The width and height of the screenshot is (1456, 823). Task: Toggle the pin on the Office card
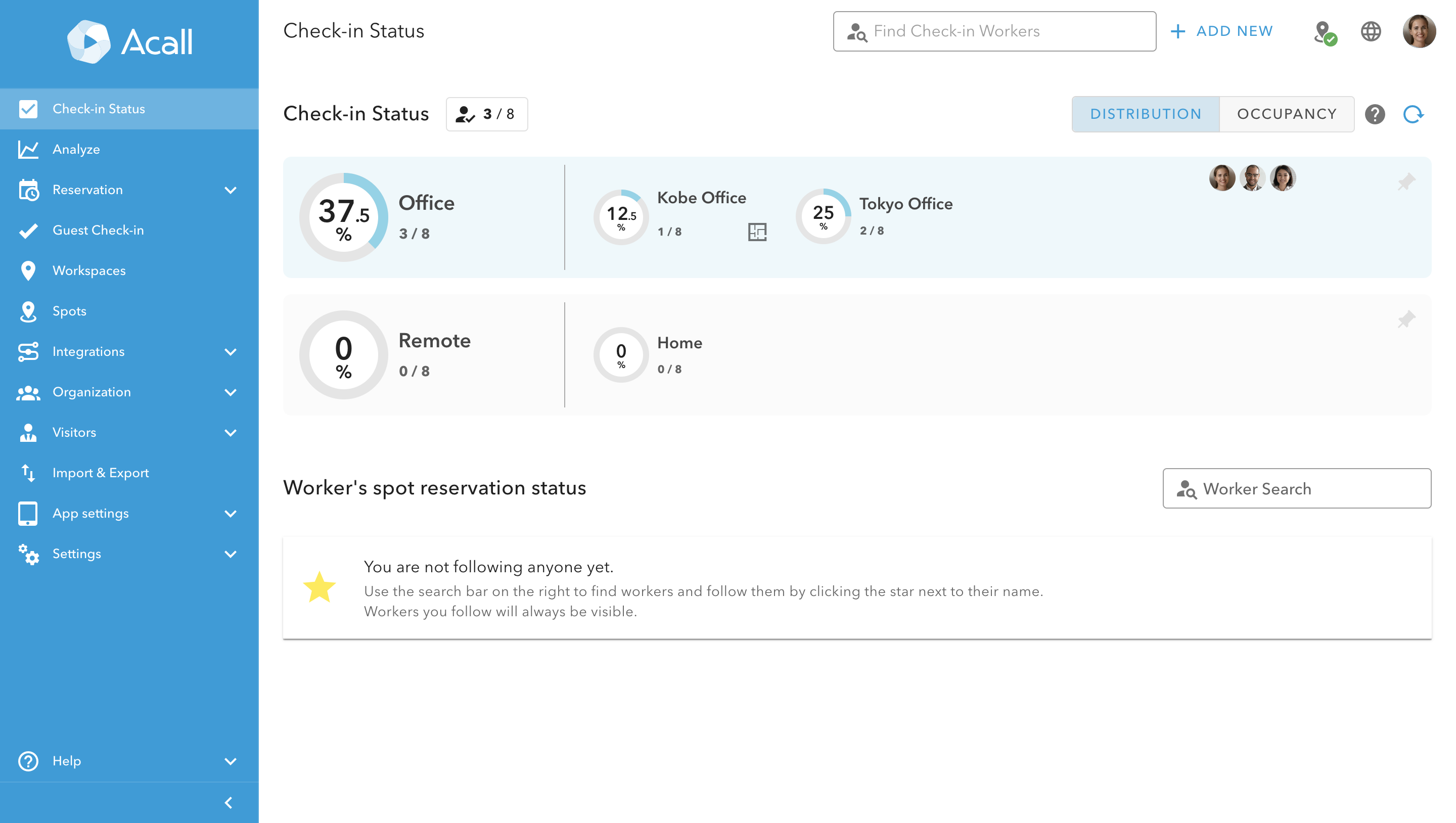coord(1407,181)
